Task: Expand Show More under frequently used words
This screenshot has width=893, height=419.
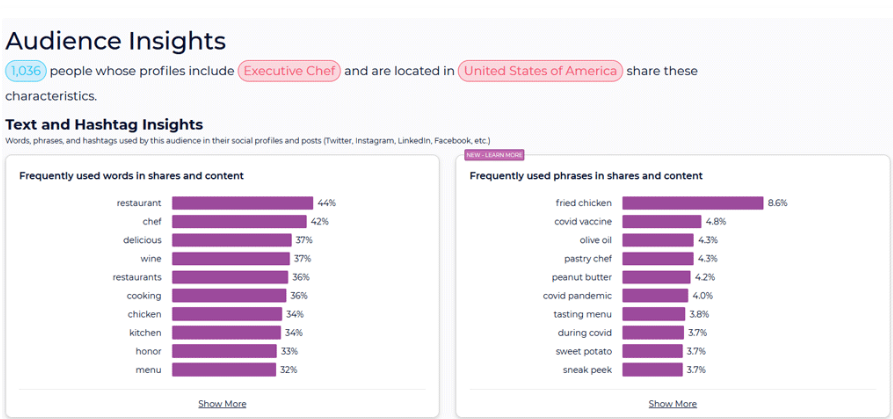Action: pos(222,404)
